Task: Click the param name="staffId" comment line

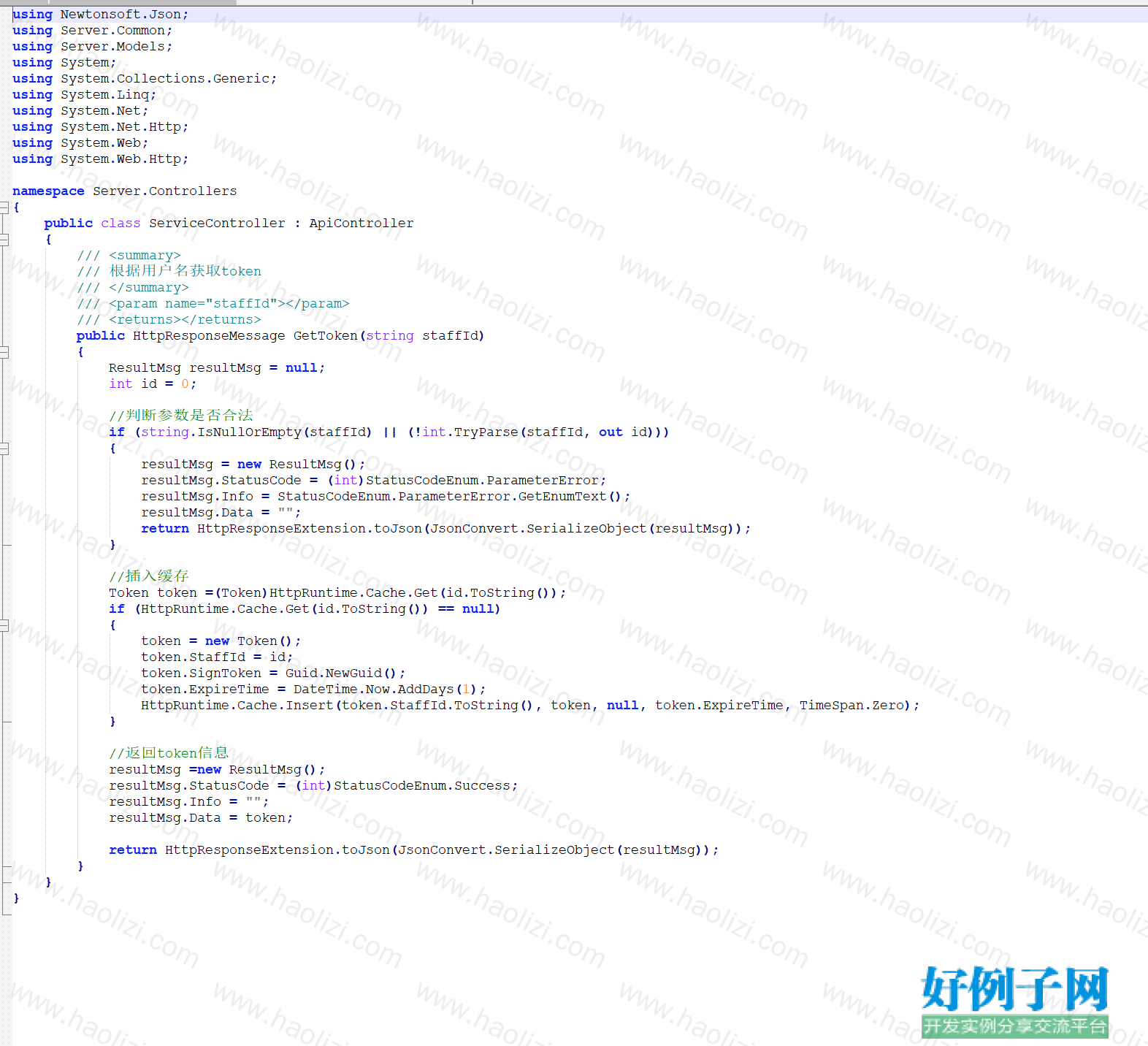Action: (213, 303)
